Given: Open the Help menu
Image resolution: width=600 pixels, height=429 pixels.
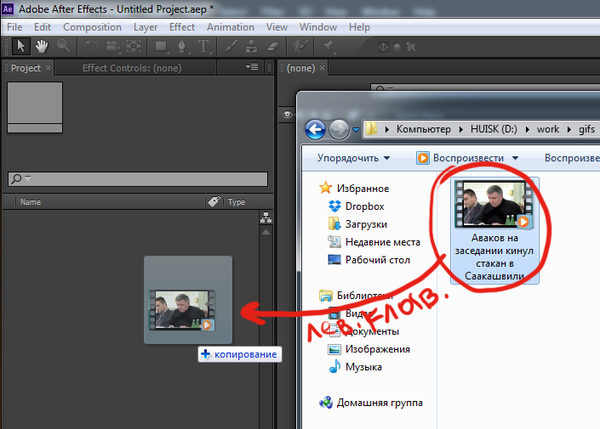Looking at the screenshot, I should (359, 27).
